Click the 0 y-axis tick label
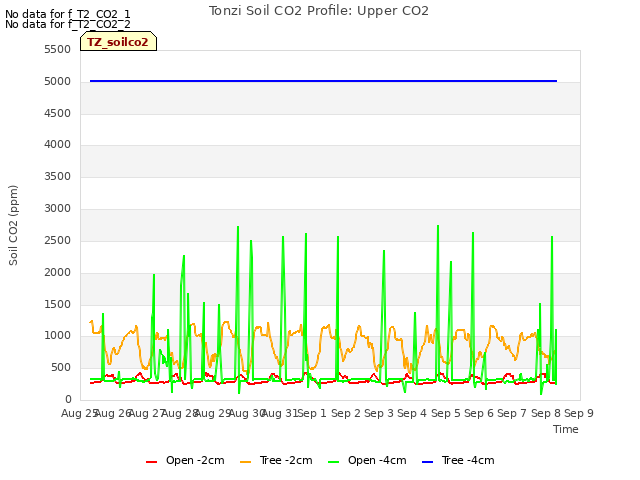640x480 pixels. (x=68, y=399)
